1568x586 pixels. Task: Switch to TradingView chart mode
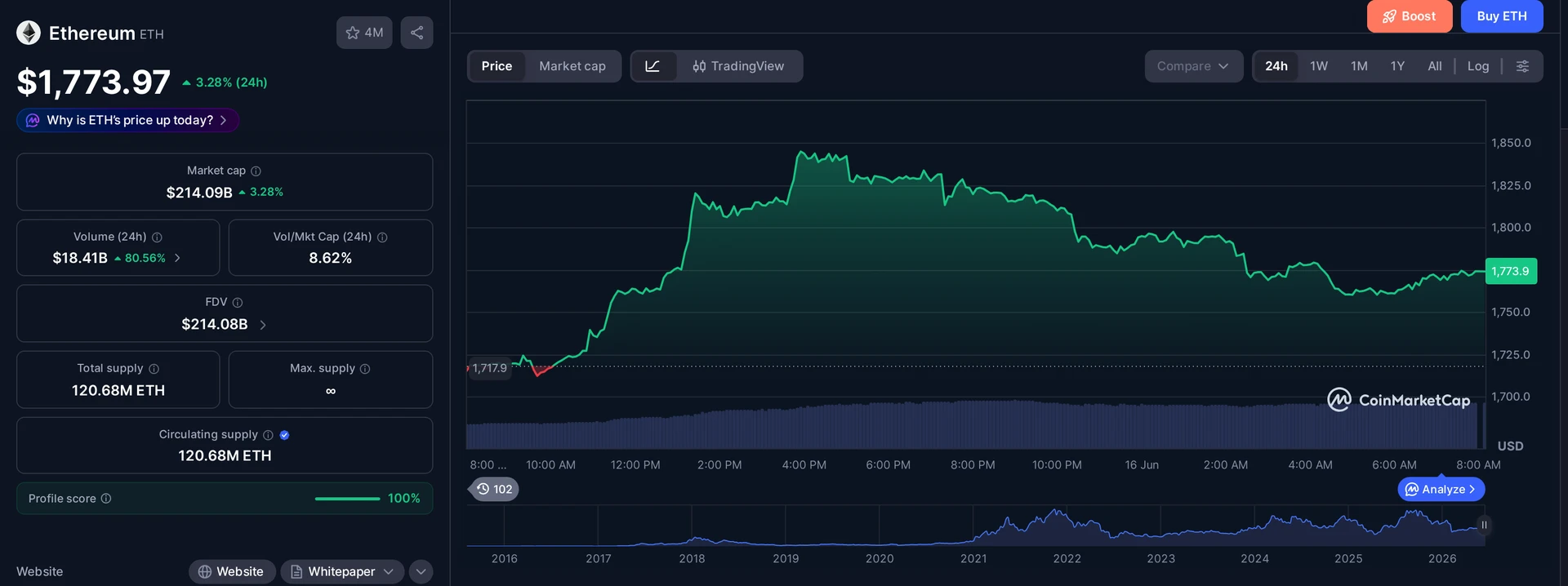[738, 66]
